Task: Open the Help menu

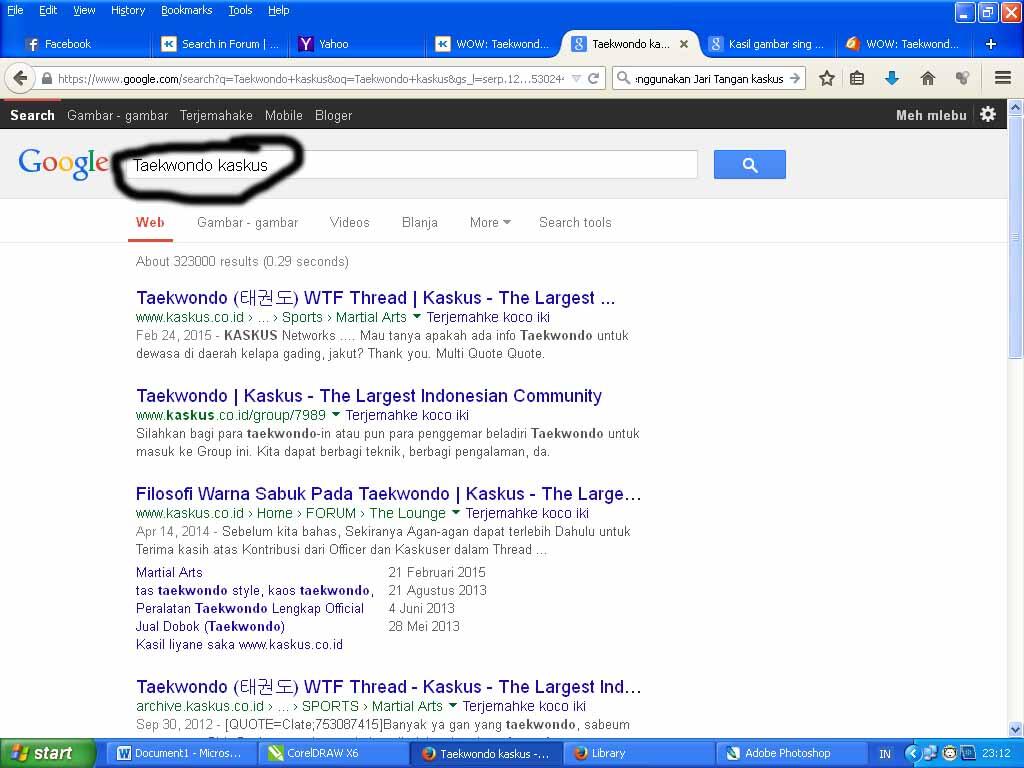Action: [x=278, y=10]
